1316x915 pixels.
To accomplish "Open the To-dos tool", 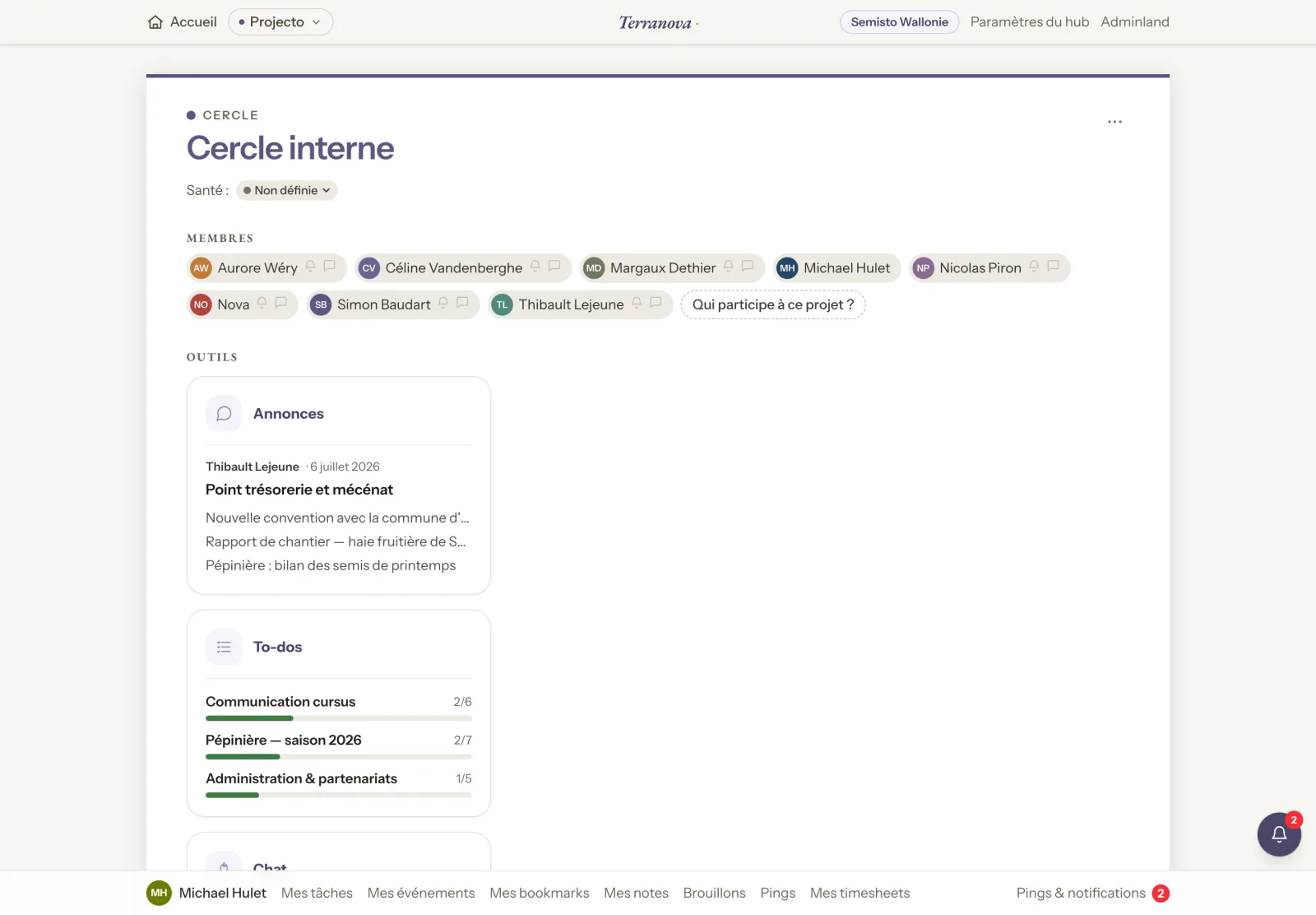I will coord(277,648).
